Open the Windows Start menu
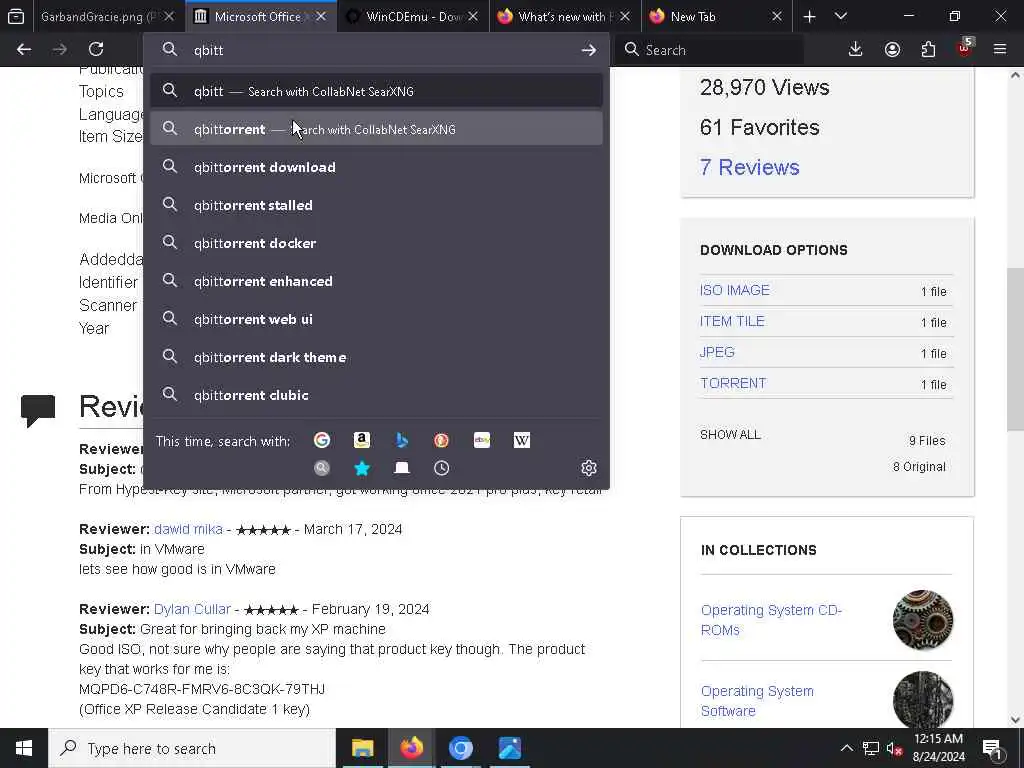The image size is (1024, 768). point(24,748)
